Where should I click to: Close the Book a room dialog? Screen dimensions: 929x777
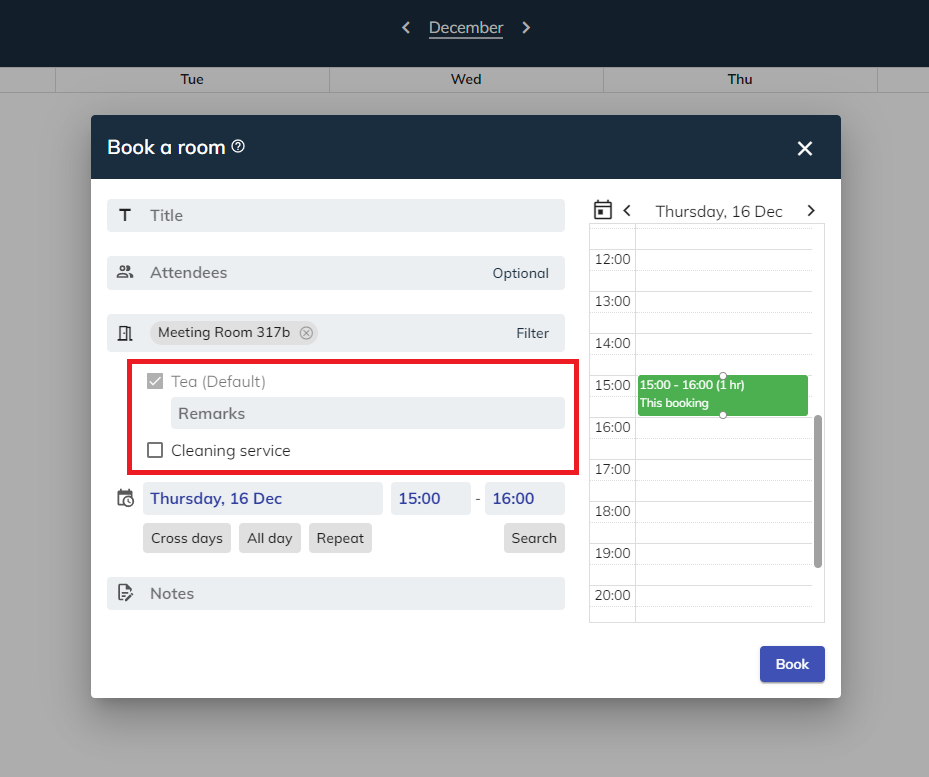805,148
